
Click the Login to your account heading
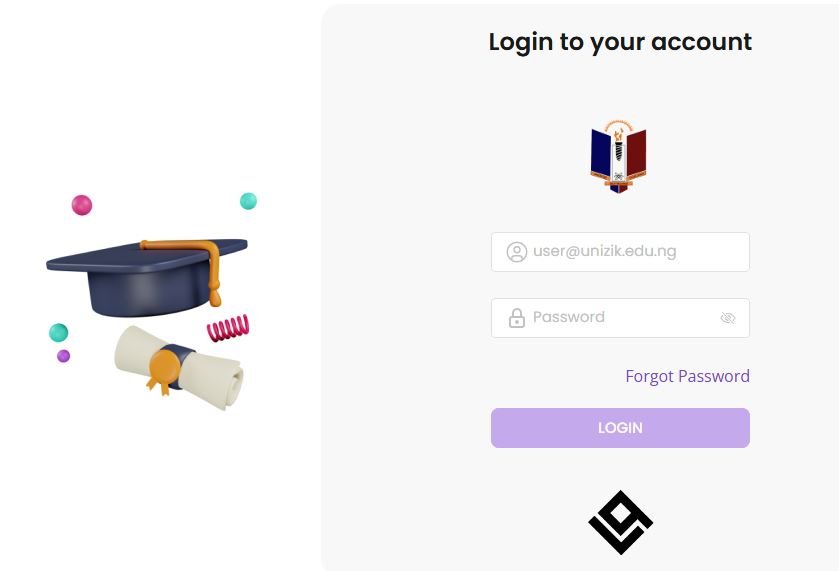click(x=620, y=42)
